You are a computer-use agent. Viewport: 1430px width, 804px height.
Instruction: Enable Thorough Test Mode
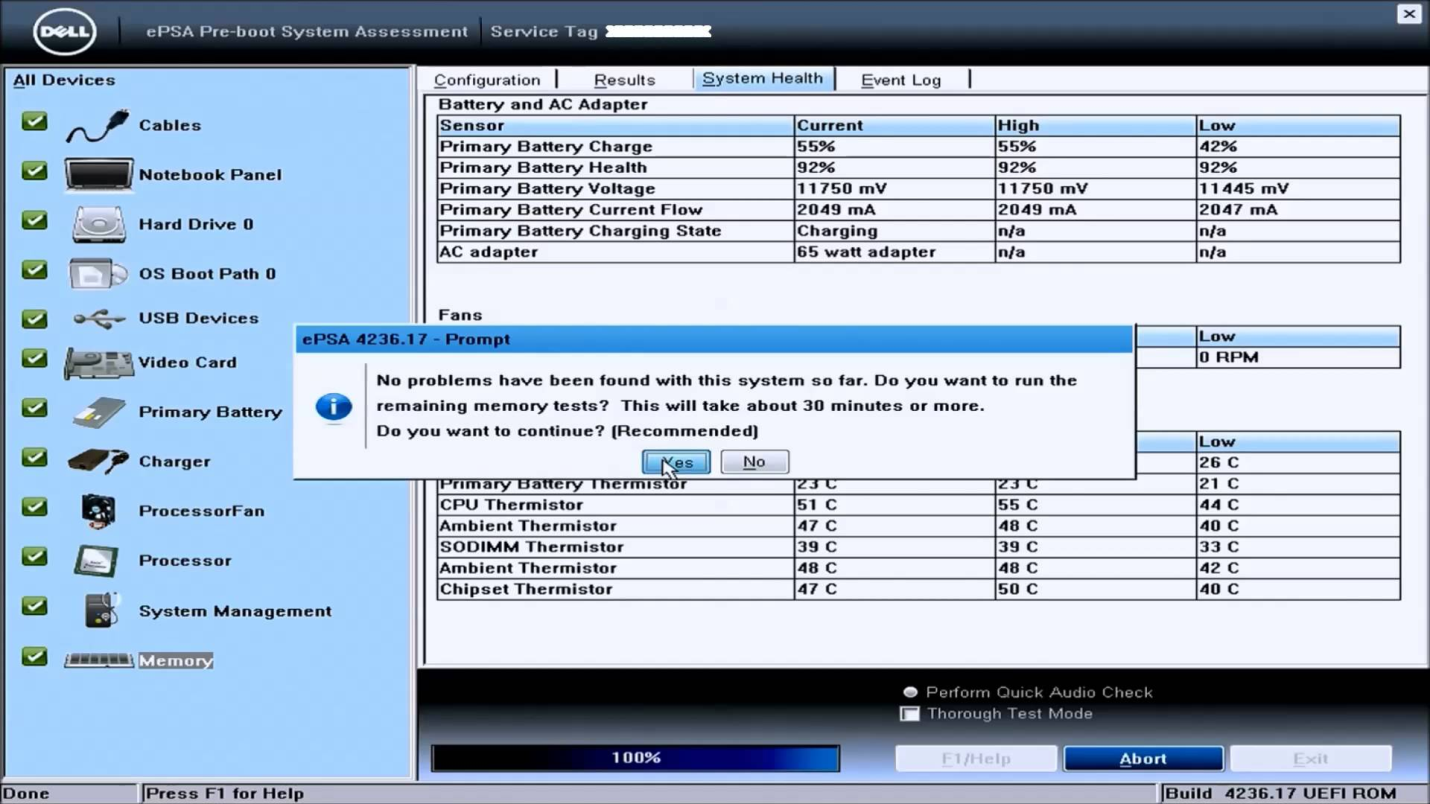910,713
